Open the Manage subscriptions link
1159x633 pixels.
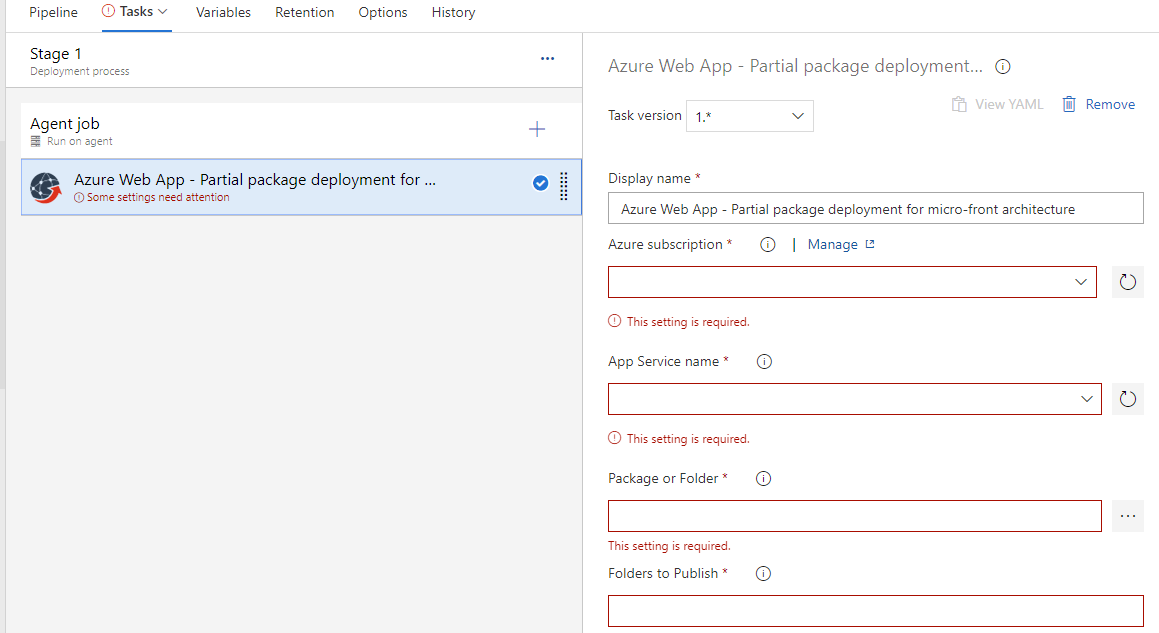click(832, 245)
